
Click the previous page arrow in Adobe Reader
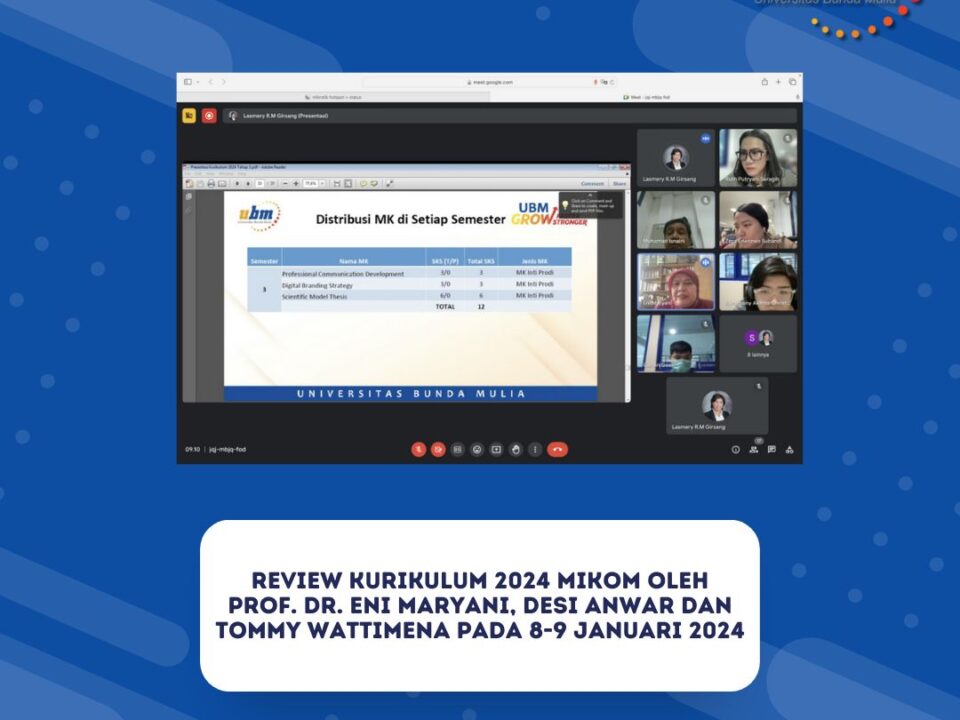click(x=238, y=184)
